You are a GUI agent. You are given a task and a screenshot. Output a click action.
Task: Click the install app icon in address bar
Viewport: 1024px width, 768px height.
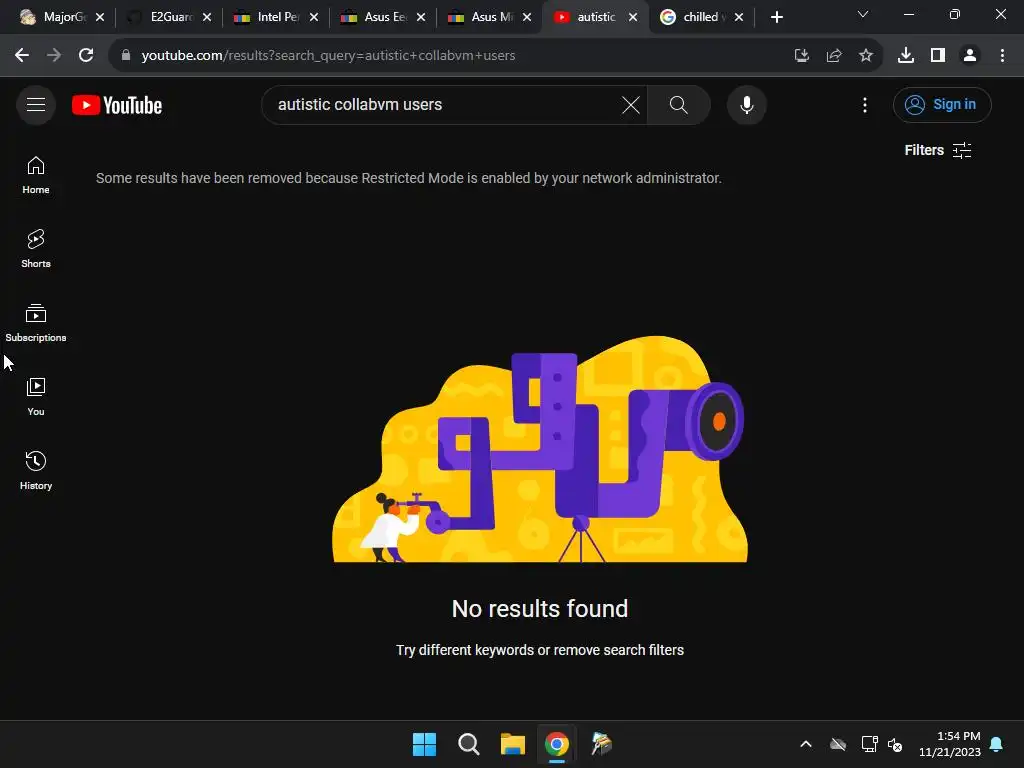[x=801, y=56]
